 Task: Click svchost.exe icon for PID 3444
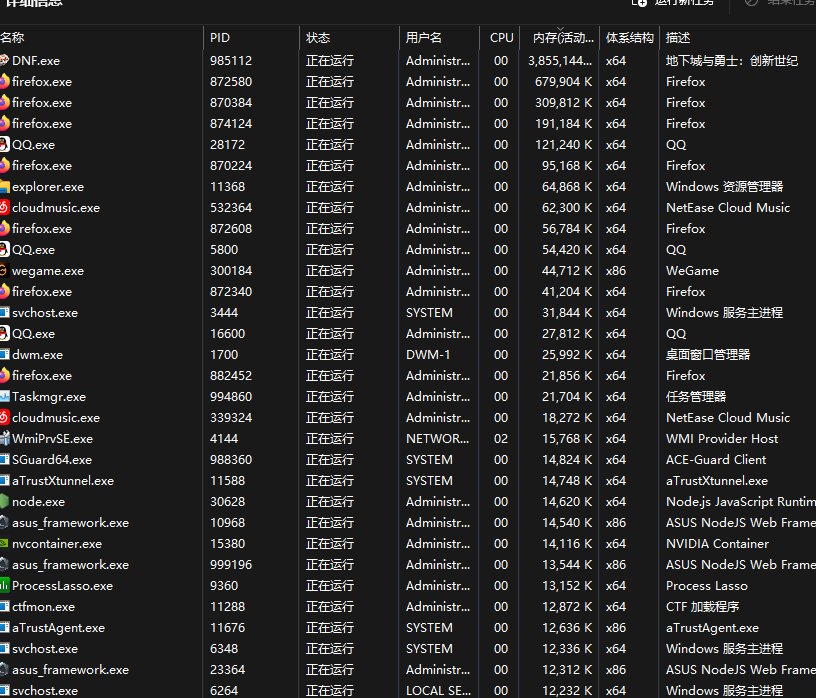[x=4, y=312]
